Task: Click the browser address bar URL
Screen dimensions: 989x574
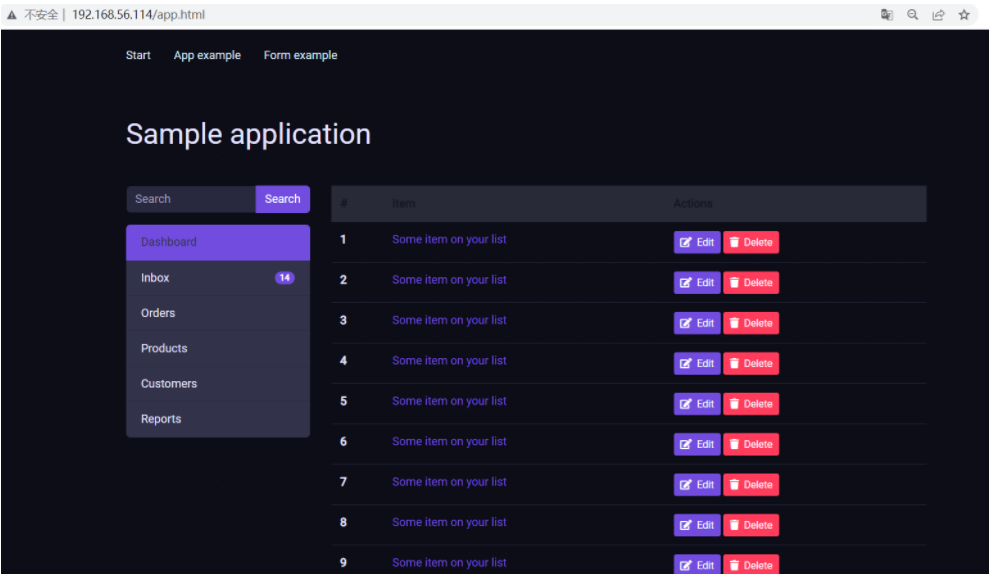Action: tap(138, 15)
